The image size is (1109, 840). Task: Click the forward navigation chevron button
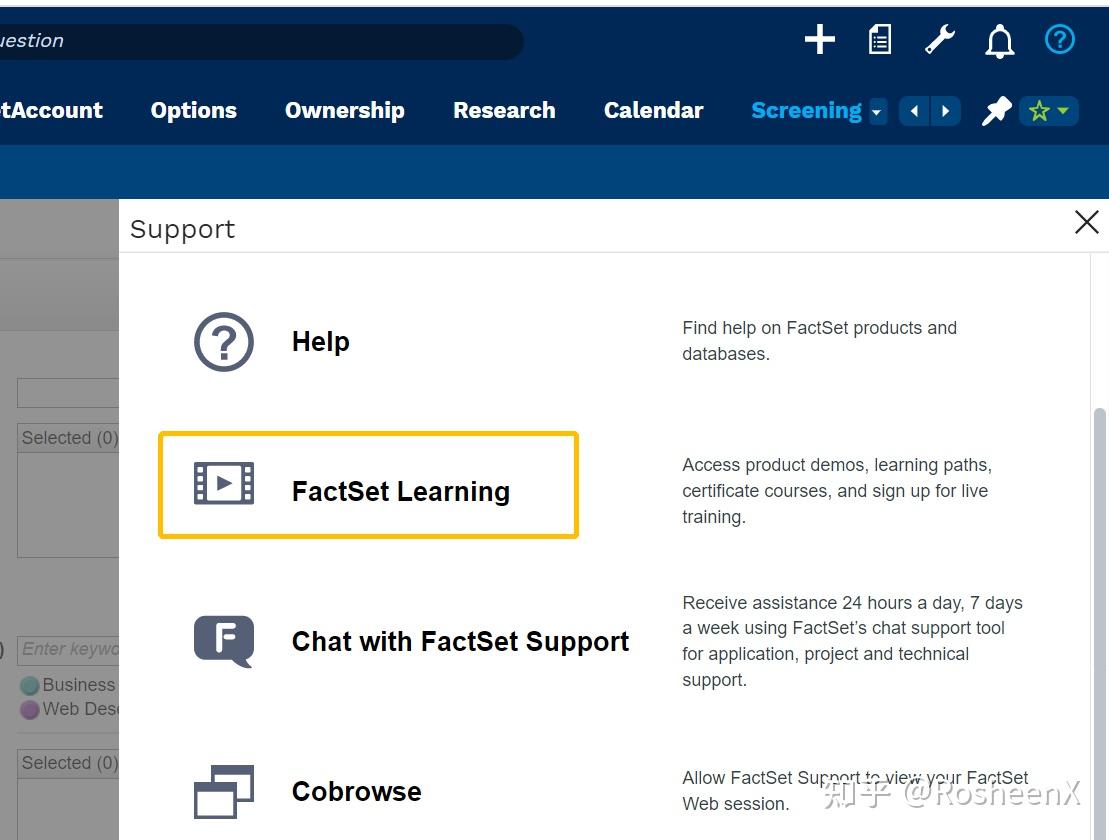(943, 111)
